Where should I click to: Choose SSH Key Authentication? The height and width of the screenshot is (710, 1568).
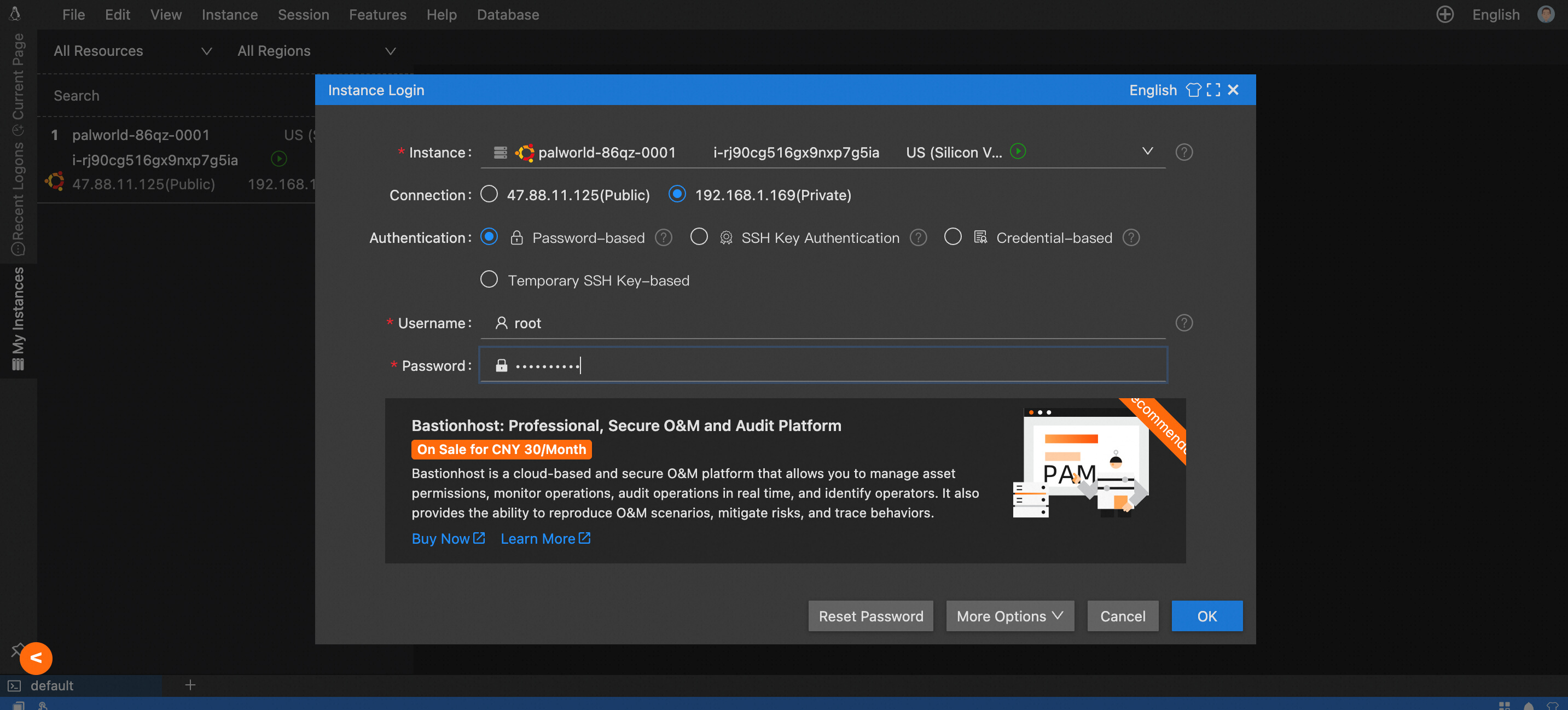(x=699, y=237)
